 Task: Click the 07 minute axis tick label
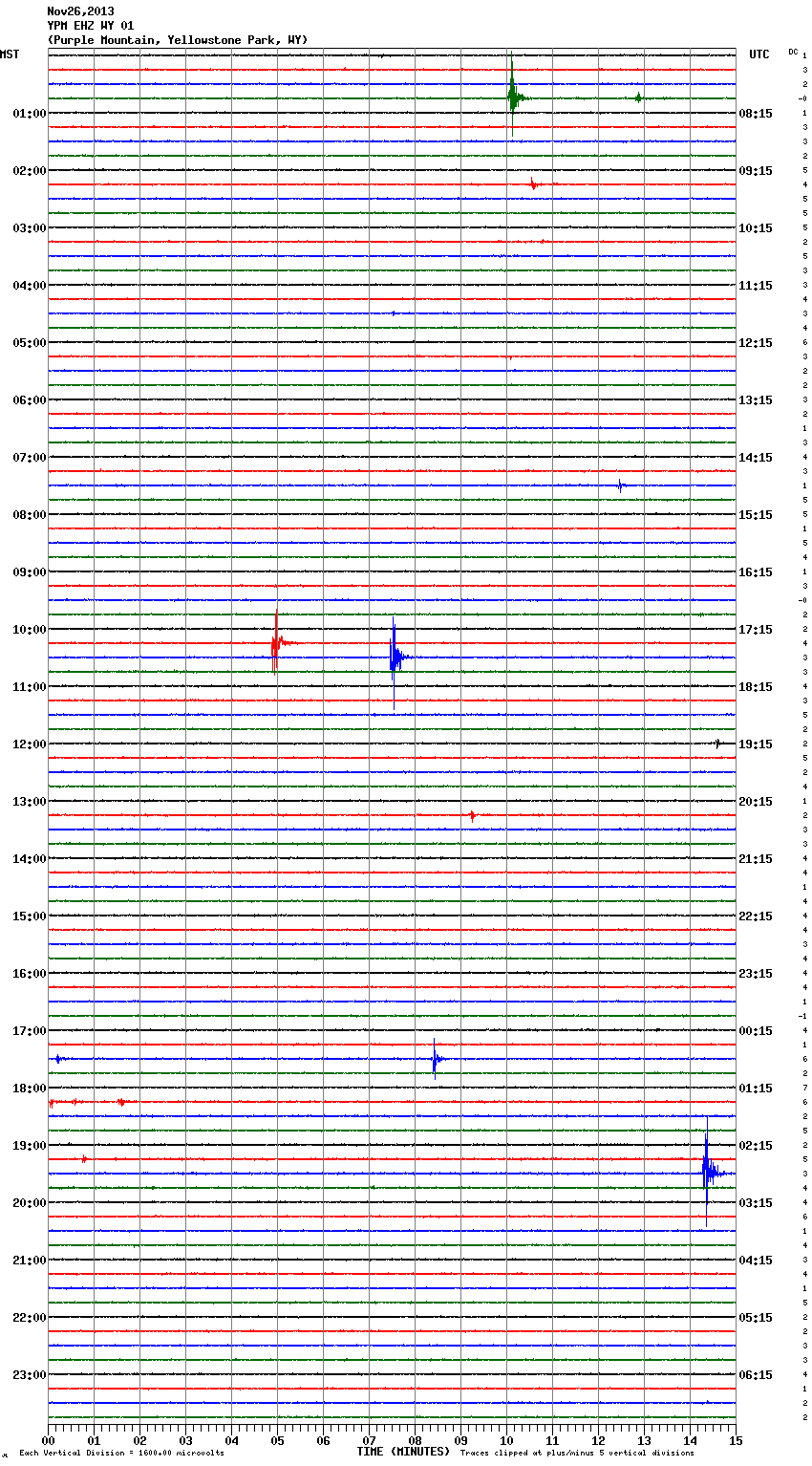(369, 1440)
